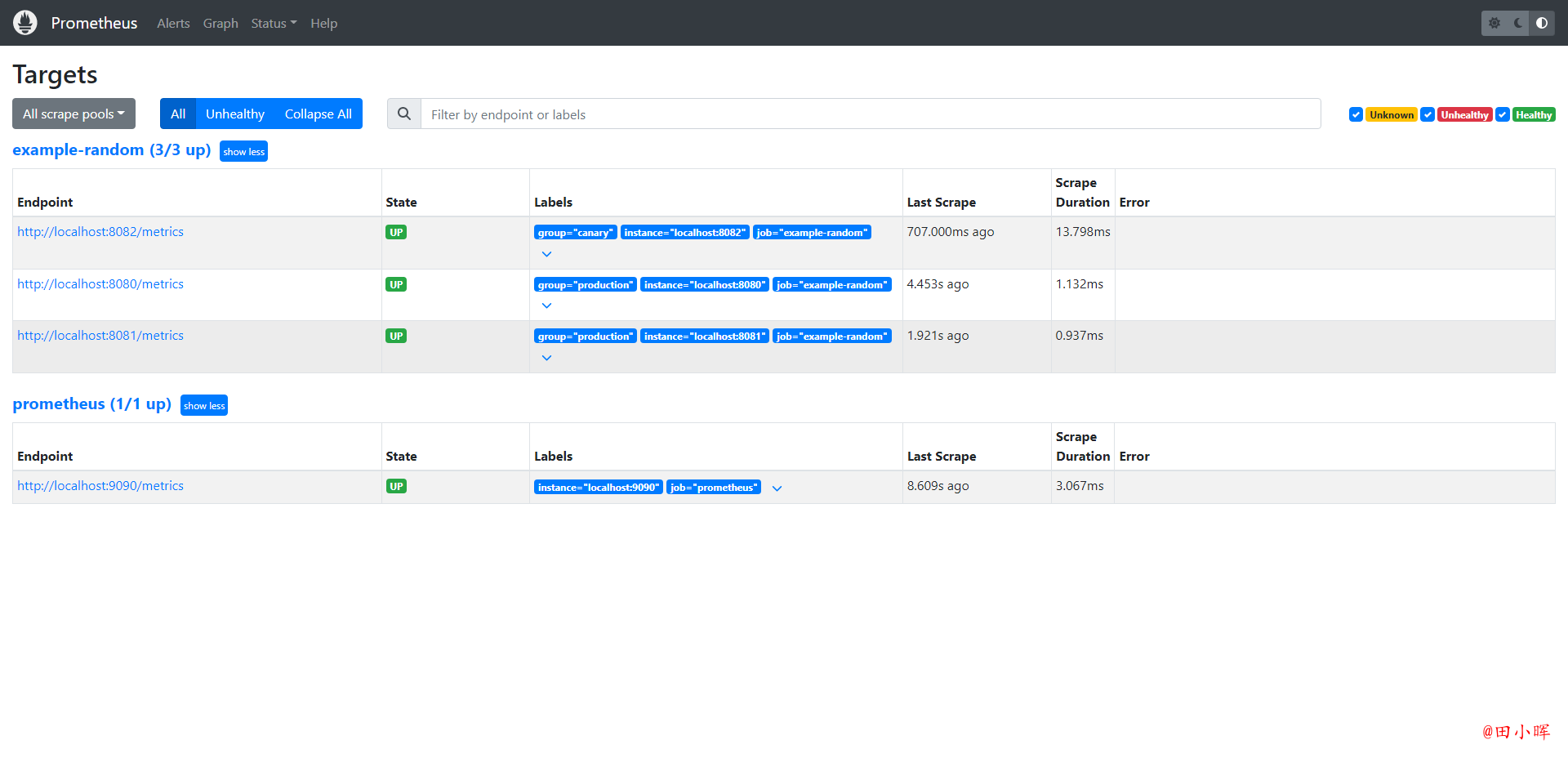Select the "0.937ms" scrape duration value

pyautogui.click(x=1079, y=336)
